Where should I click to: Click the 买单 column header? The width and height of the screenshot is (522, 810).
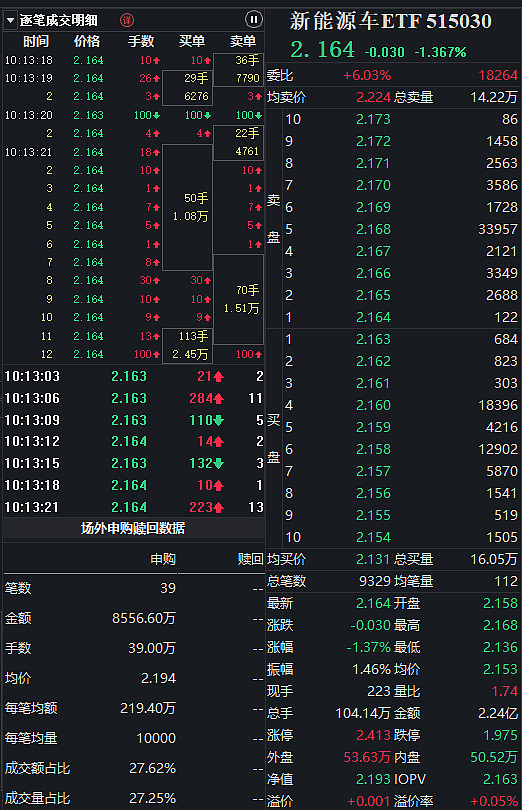click(192, 41)
